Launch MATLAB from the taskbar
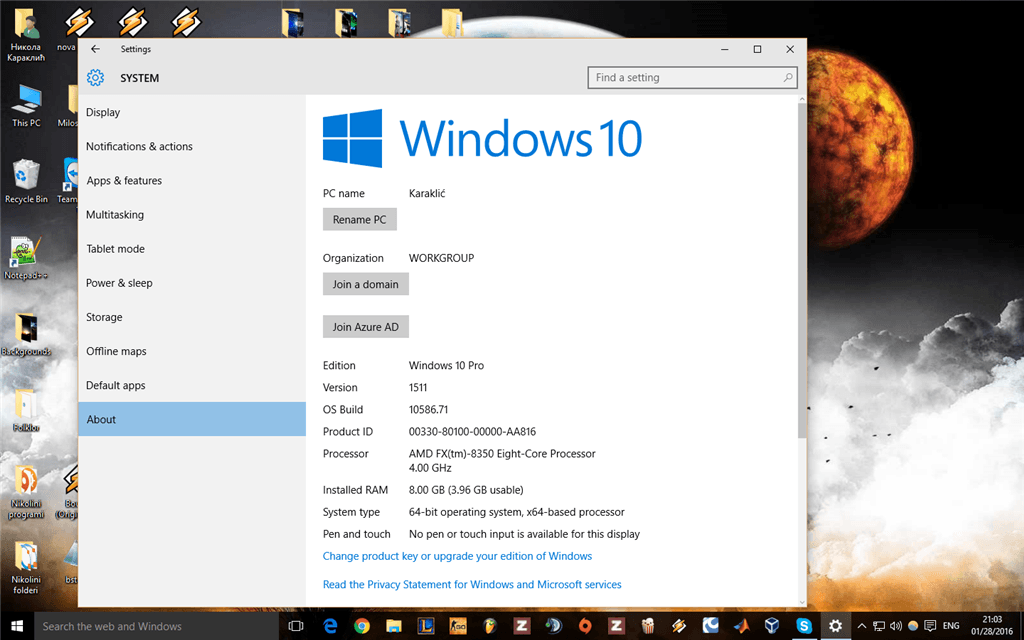Screen dimensions: 1024x640 tap(741, 626)
